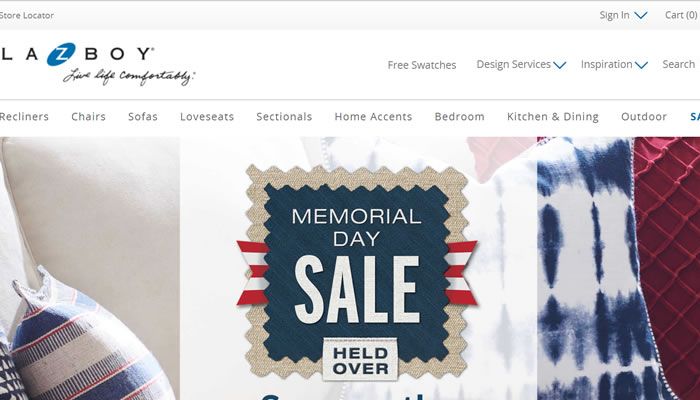Open the Design Services dropdown arrow
This screenshot has height=400, width=700.
pos(559,65)
